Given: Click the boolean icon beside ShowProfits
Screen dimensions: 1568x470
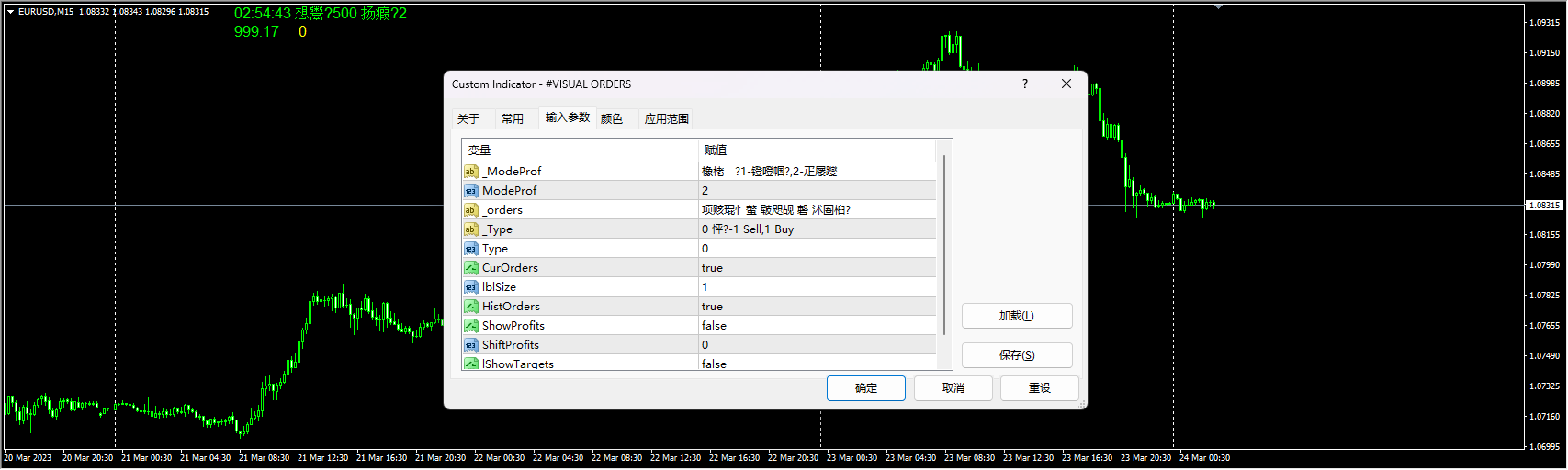Looking at the screenshot, I should click(x=470, y=326).
